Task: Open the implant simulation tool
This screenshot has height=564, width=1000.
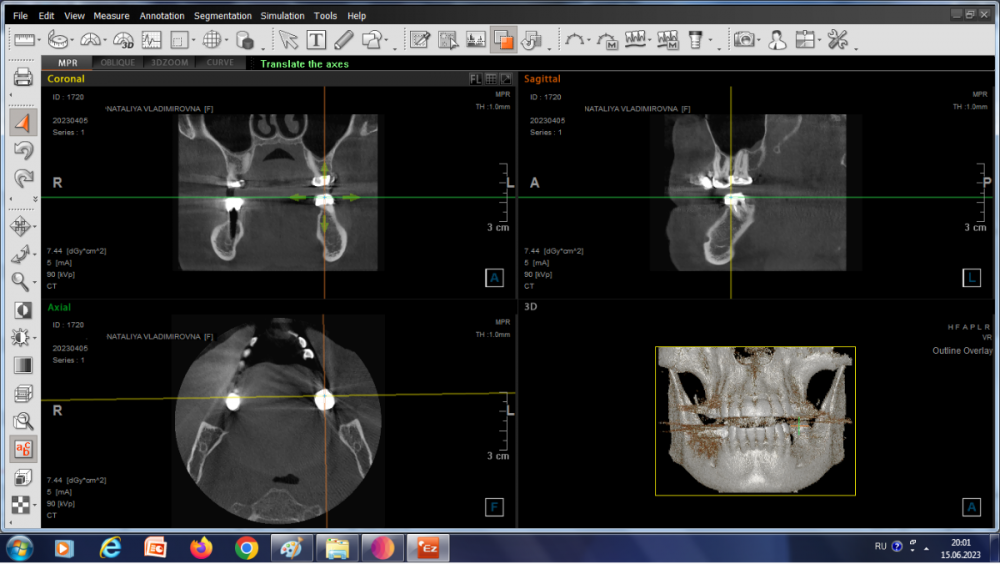Action: point(693,40)
